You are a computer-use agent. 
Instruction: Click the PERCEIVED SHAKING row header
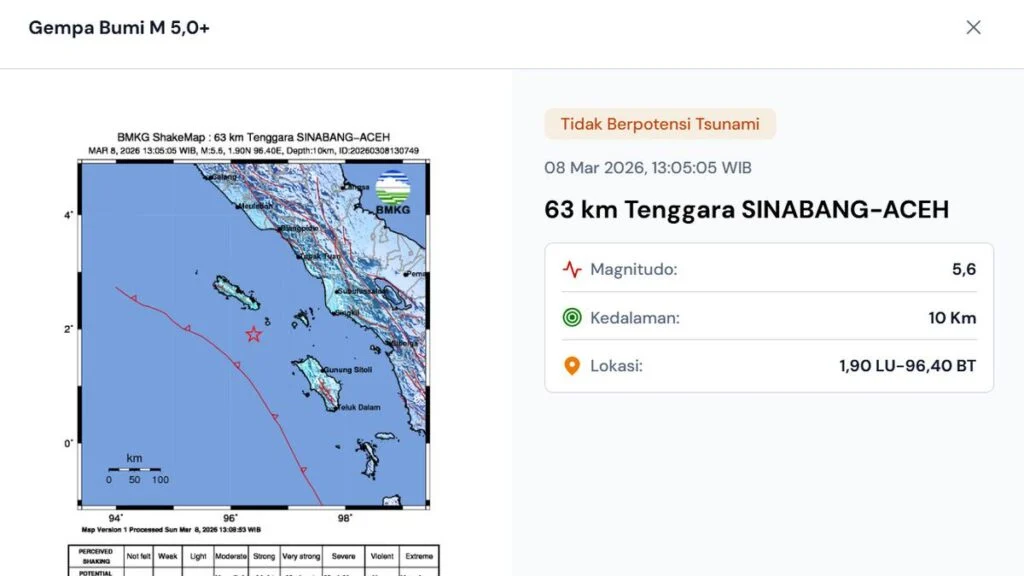click(96, 556)
